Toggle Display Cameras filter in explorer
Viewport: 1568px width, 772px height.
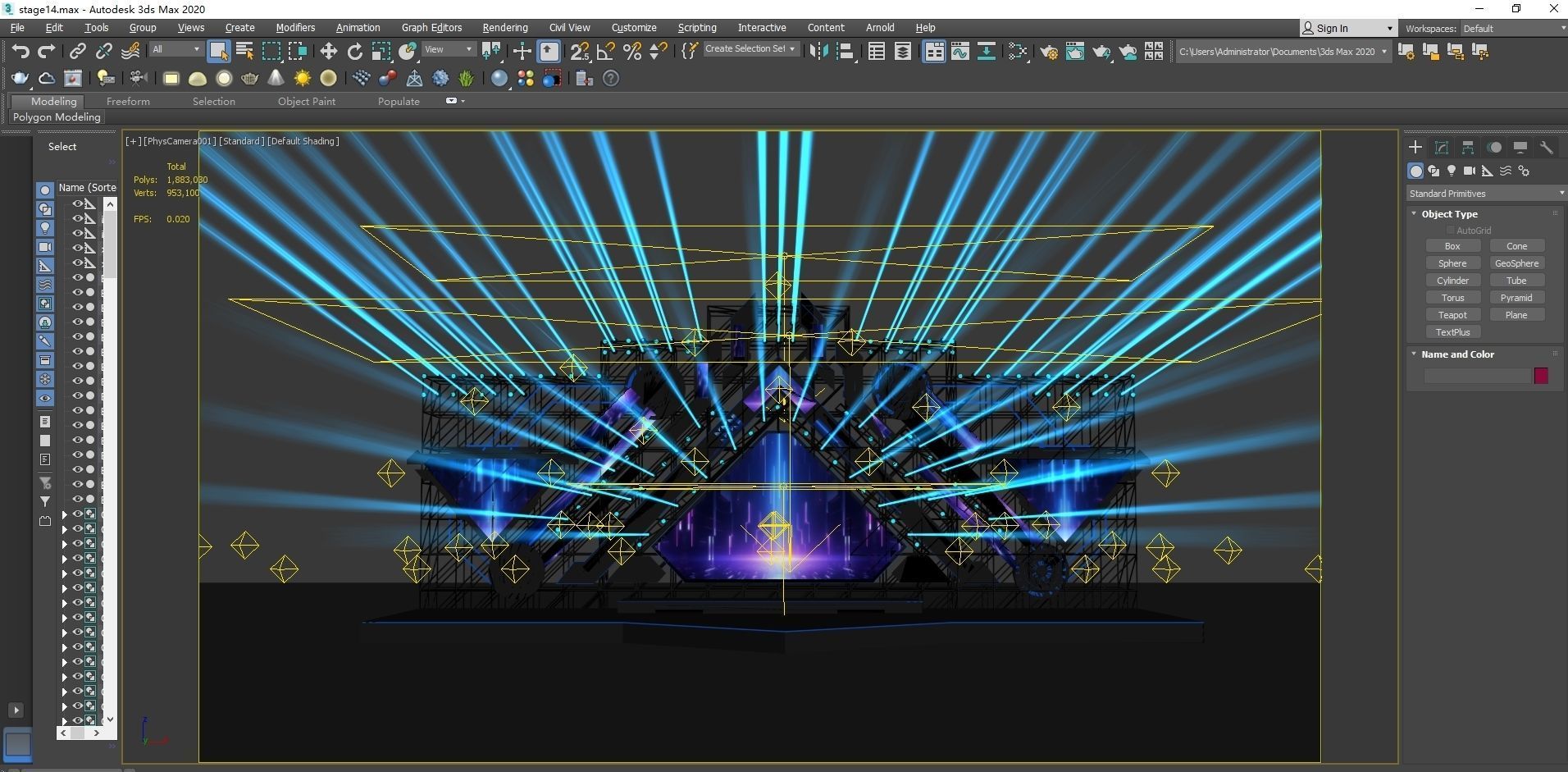tap(45, 246)
